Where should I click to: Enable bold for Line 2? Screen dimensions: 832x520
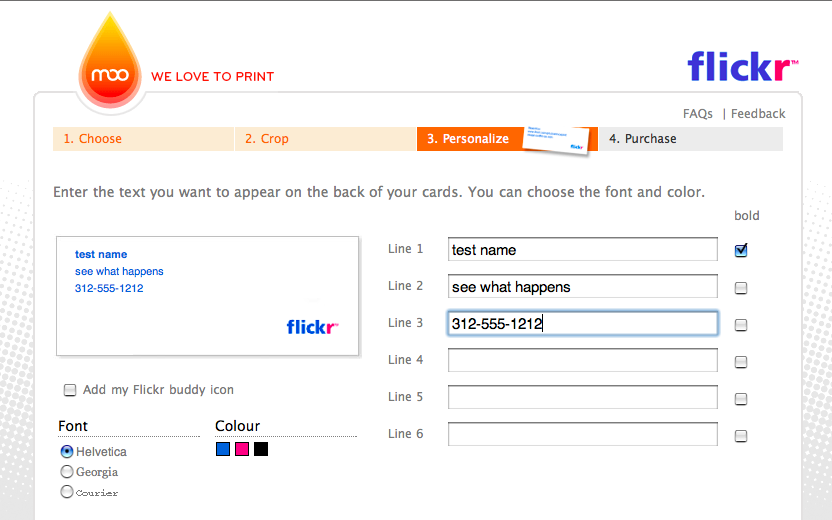click(741, 288)
